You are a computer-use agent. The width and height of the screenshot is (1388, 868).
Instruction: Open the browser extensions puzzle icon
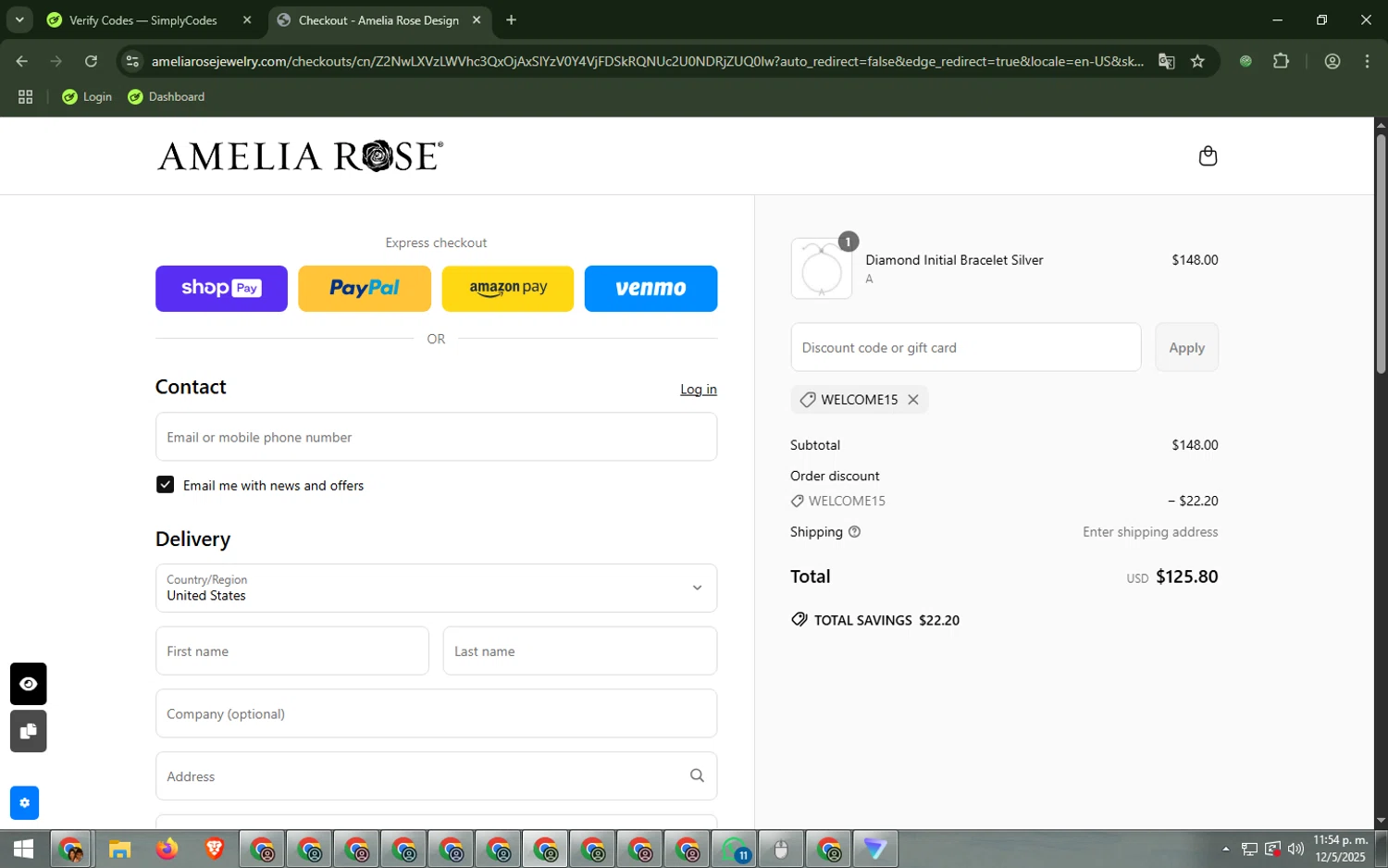click(1281, 61)
